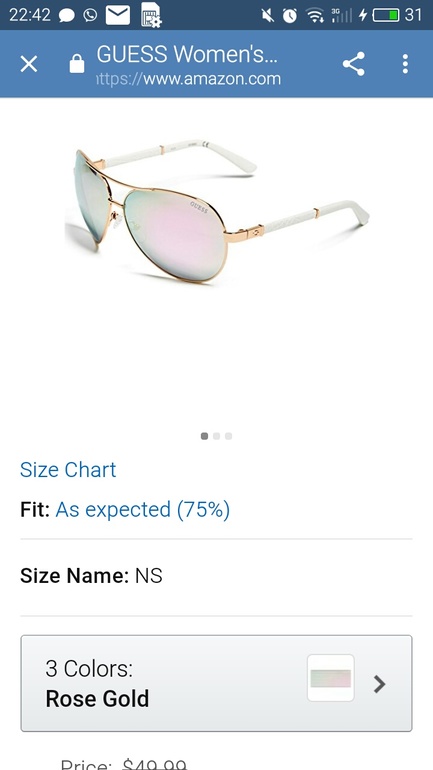The image size is (433, 770).
Task: Open the three-dot overflow menu
Action: [405, 64]
